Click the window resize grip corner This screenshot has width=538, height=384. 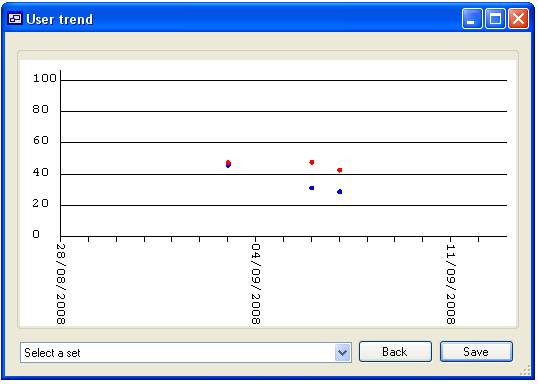pyautogui.click(x=525, y=371)
